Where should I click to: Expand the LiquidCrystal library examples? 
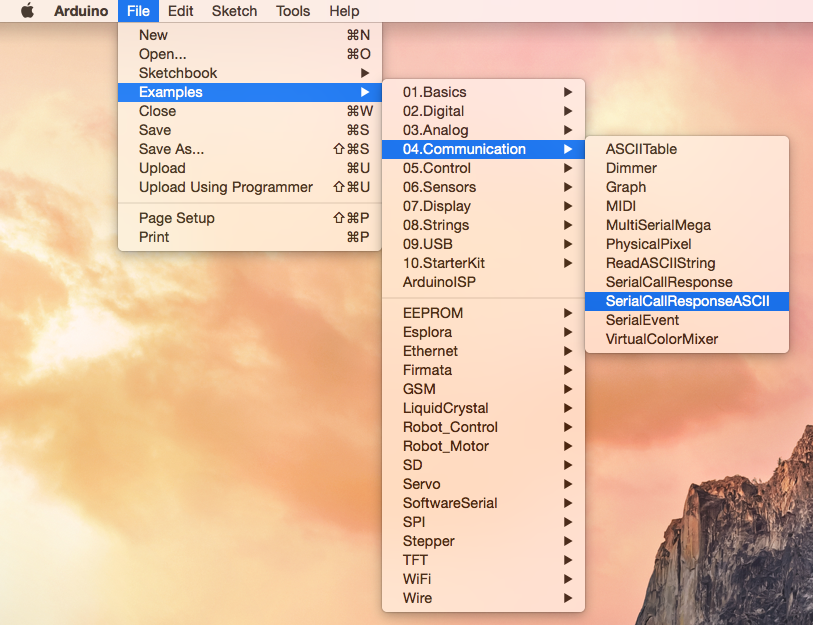(x=483, y=408)
